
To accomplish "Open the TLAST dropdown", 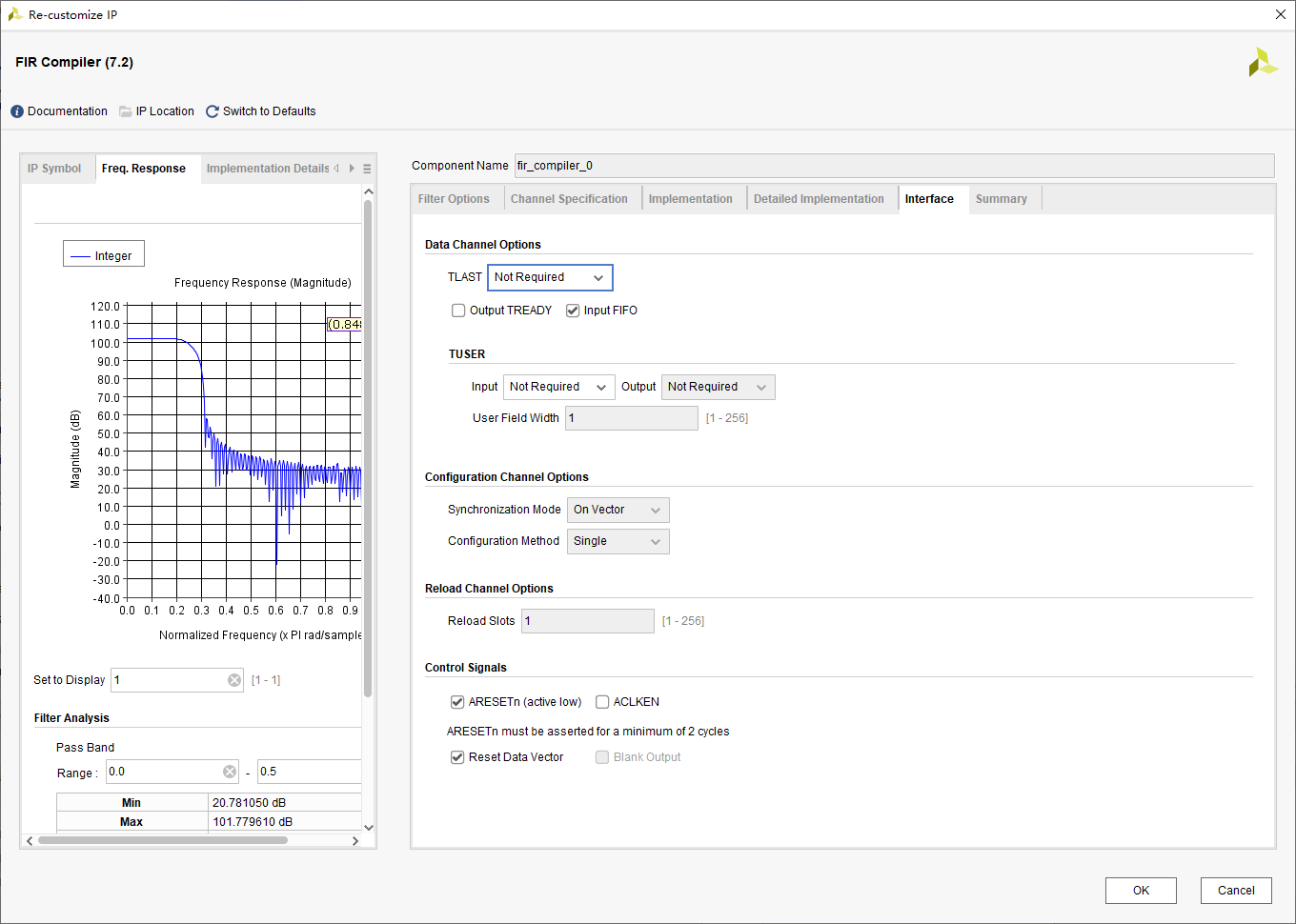I will [x=550, y=277].
